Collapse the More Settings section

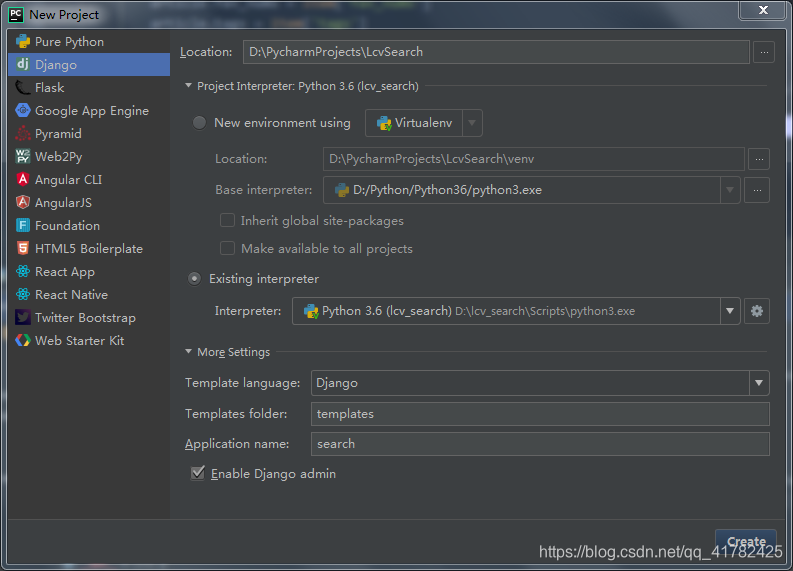188,352
